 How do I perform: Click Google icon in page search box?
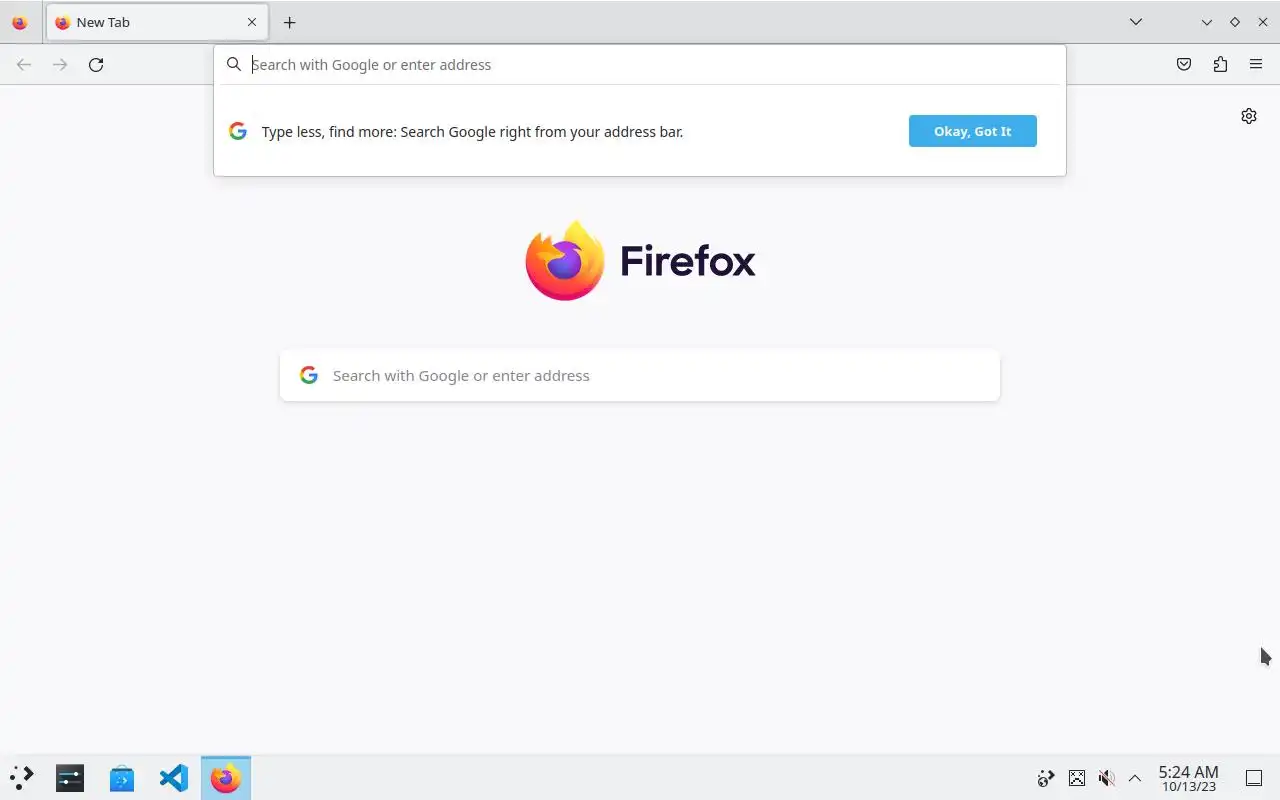point(309,375)
